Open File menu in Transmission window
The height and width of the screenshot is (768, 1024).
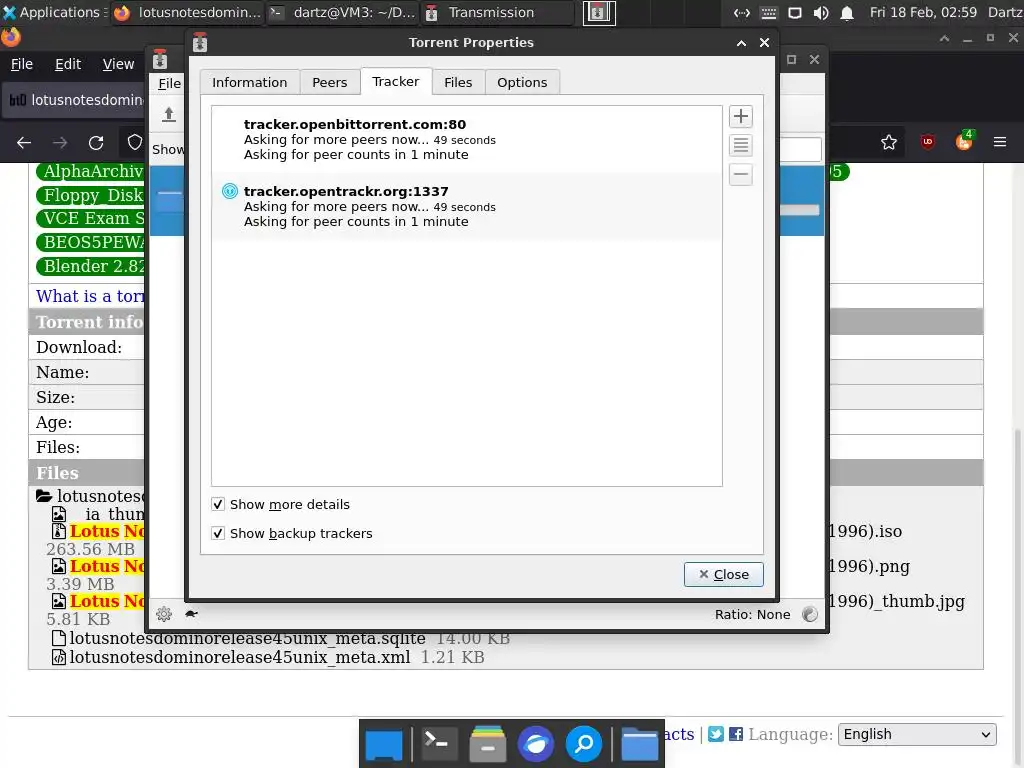click(169, 83)
